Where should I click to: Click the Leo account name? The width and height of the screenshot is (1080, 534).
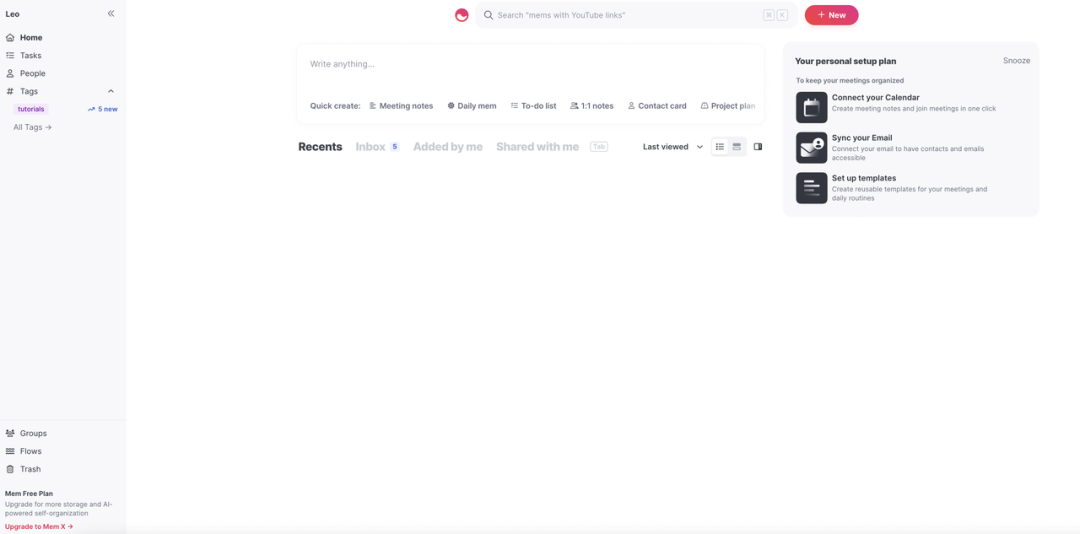12,14
